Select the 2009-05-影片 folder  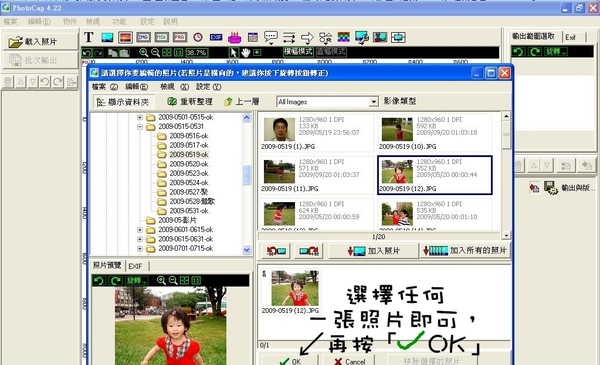[x=177, y=220]
